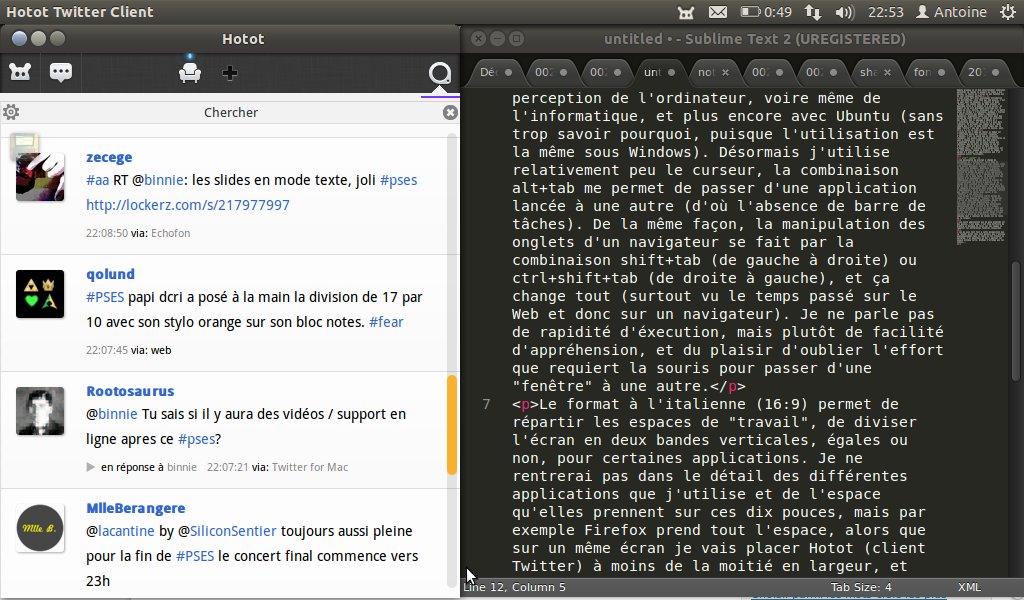Switch to the 'sha' tab in Sublime Text

[874, 72]
